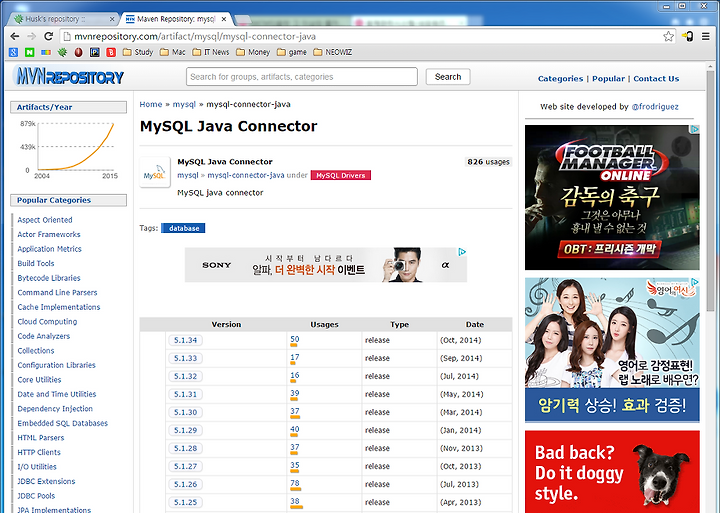
Task: Click the database tag
Action: [x=183, y=228]
